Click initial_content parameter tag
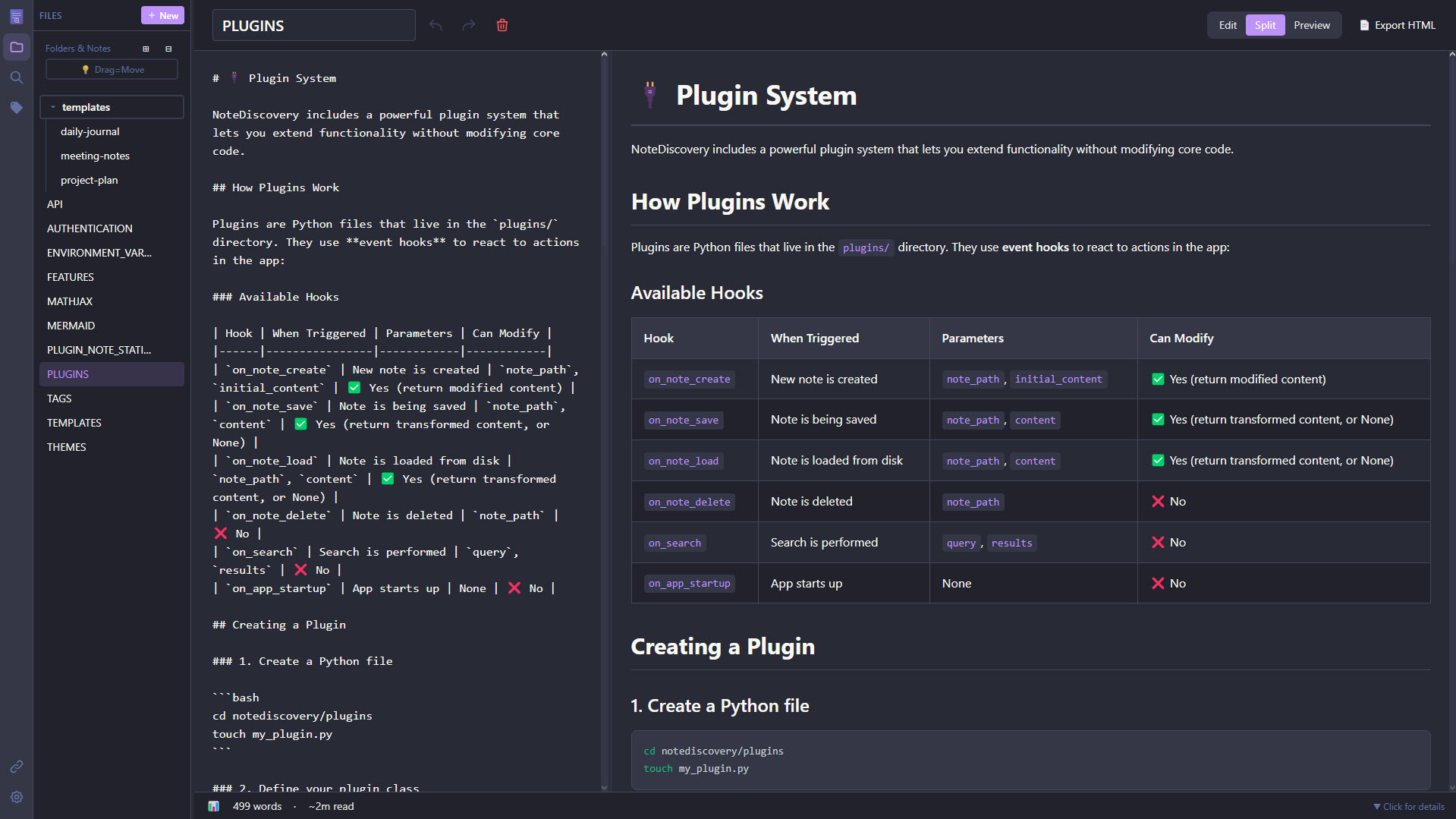 [x=1058, y=380]
